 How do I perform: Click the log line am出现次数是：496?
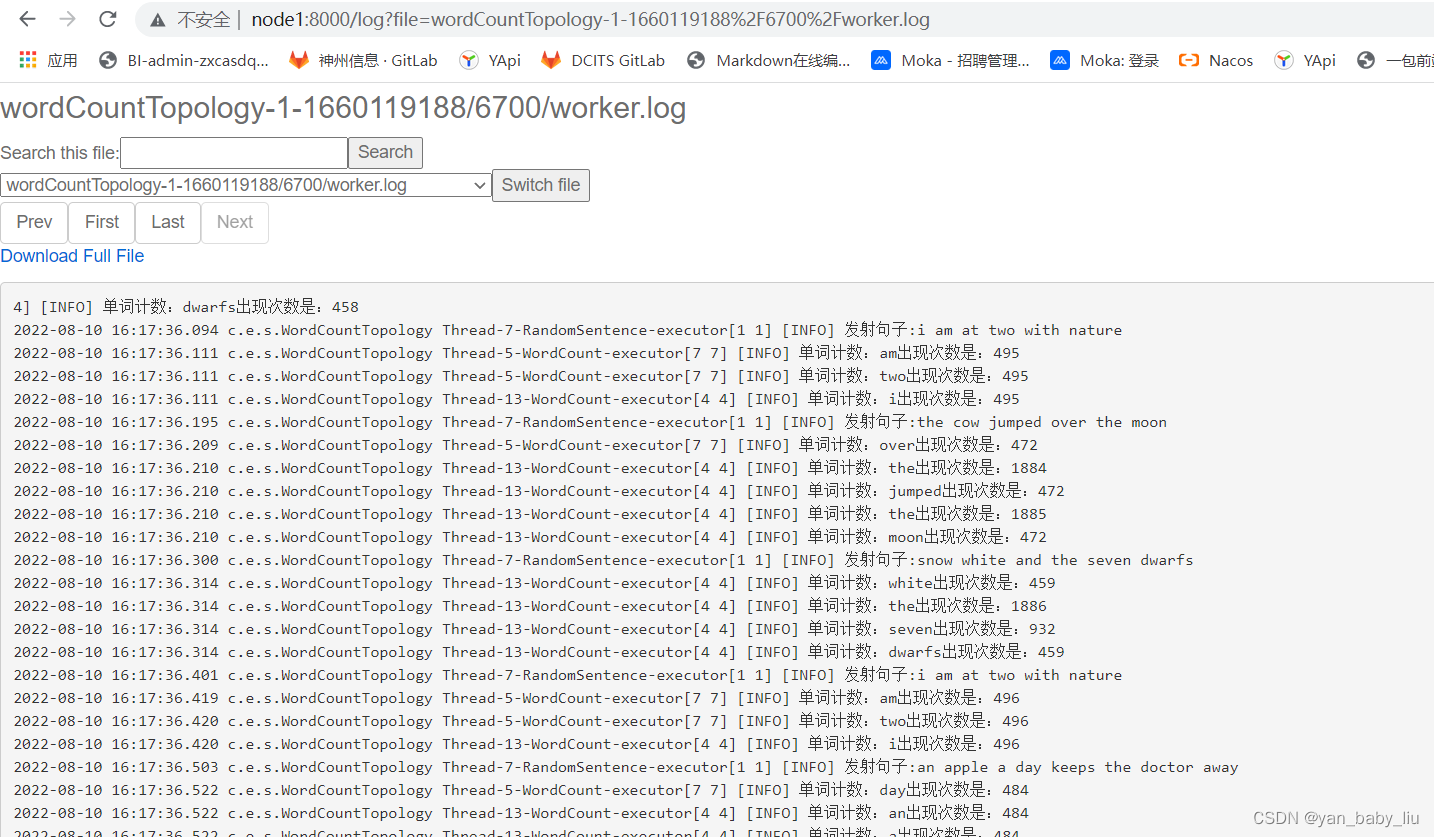click(x=517, y=698)
